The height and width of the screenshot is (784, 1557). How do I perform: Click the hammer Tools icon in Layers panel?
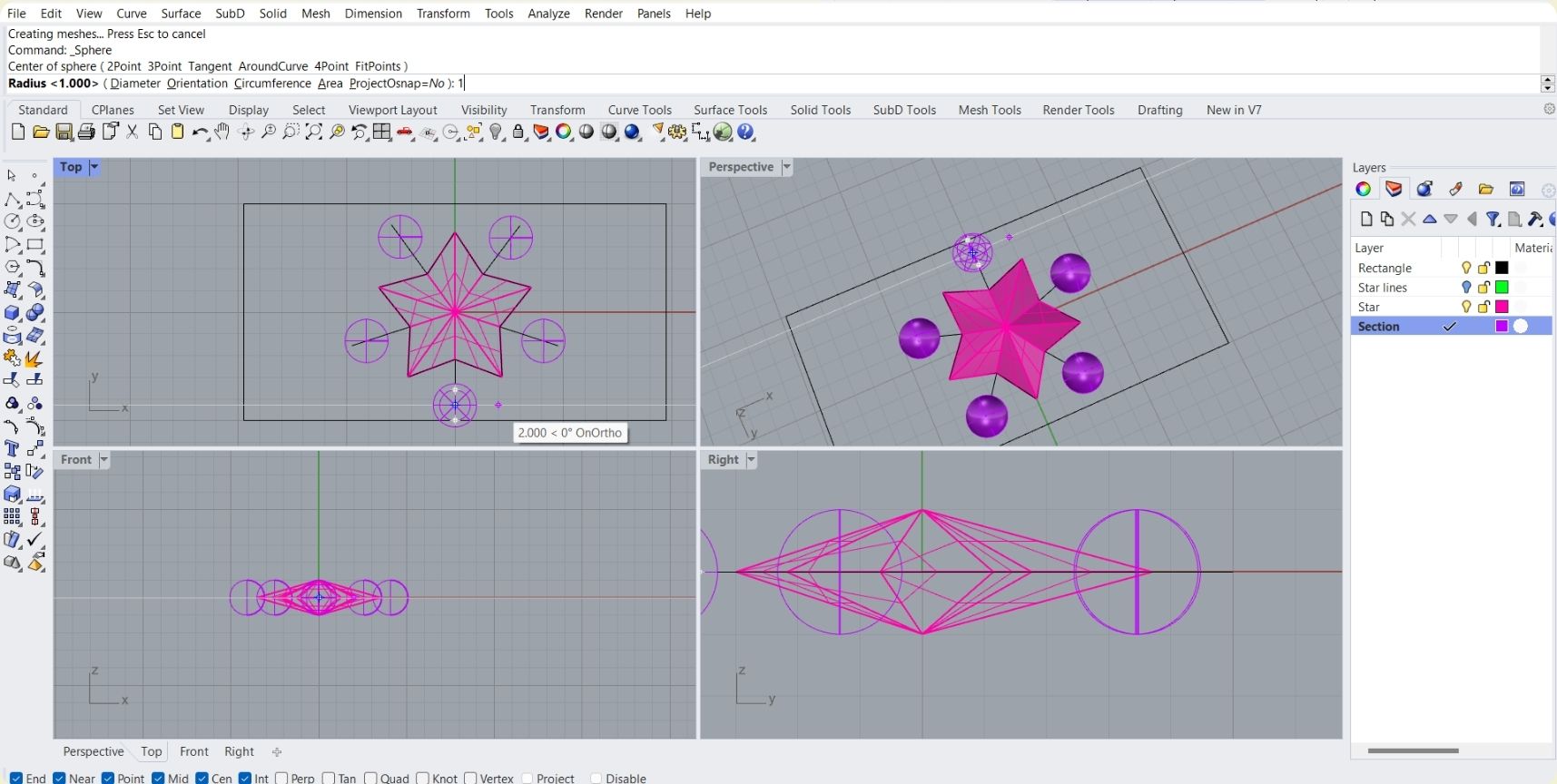click(x=1534, y=219)
